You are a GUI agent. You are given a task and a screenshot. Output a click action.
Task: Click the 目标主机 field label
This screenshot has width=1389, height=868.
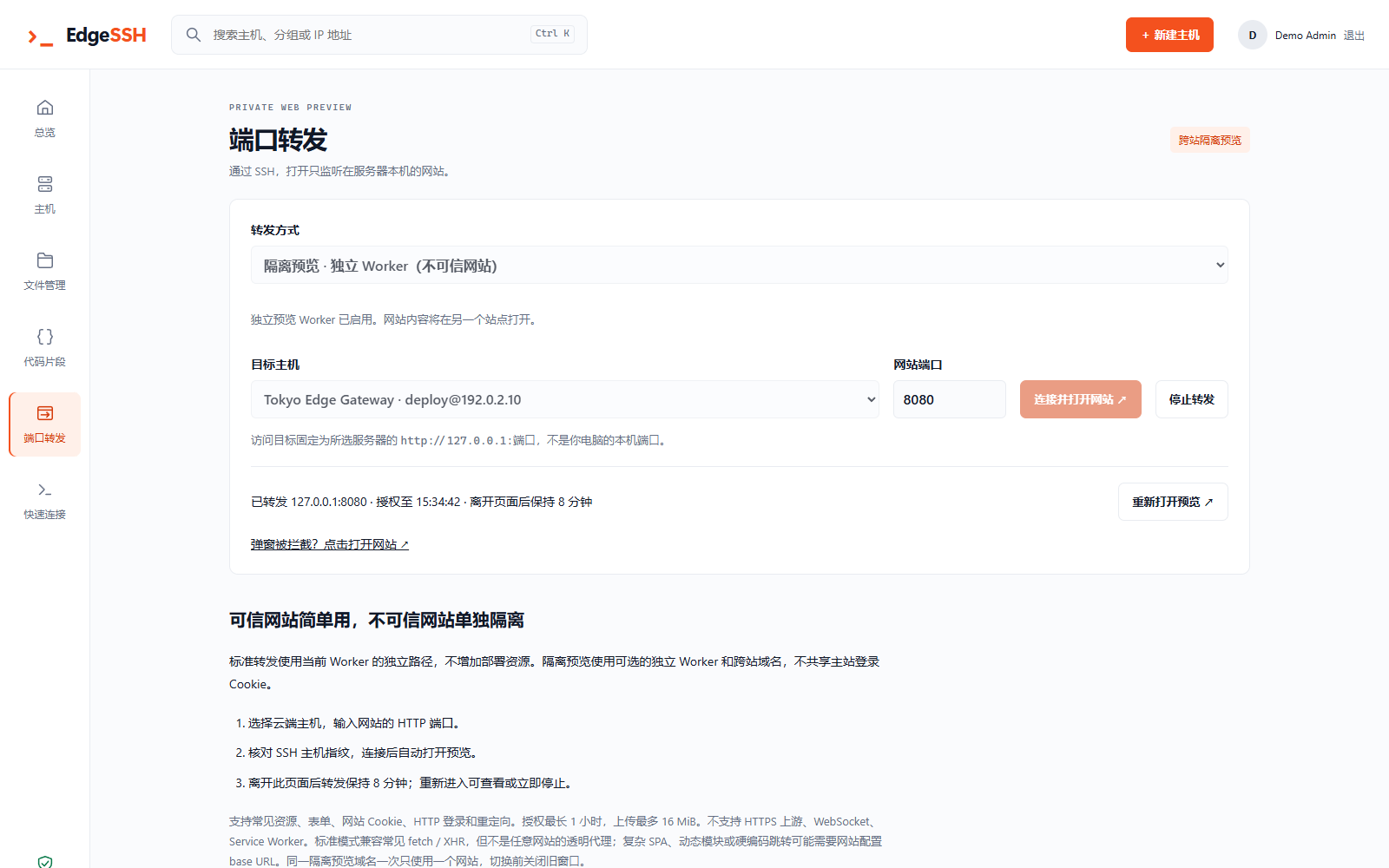tap(275, 365)
